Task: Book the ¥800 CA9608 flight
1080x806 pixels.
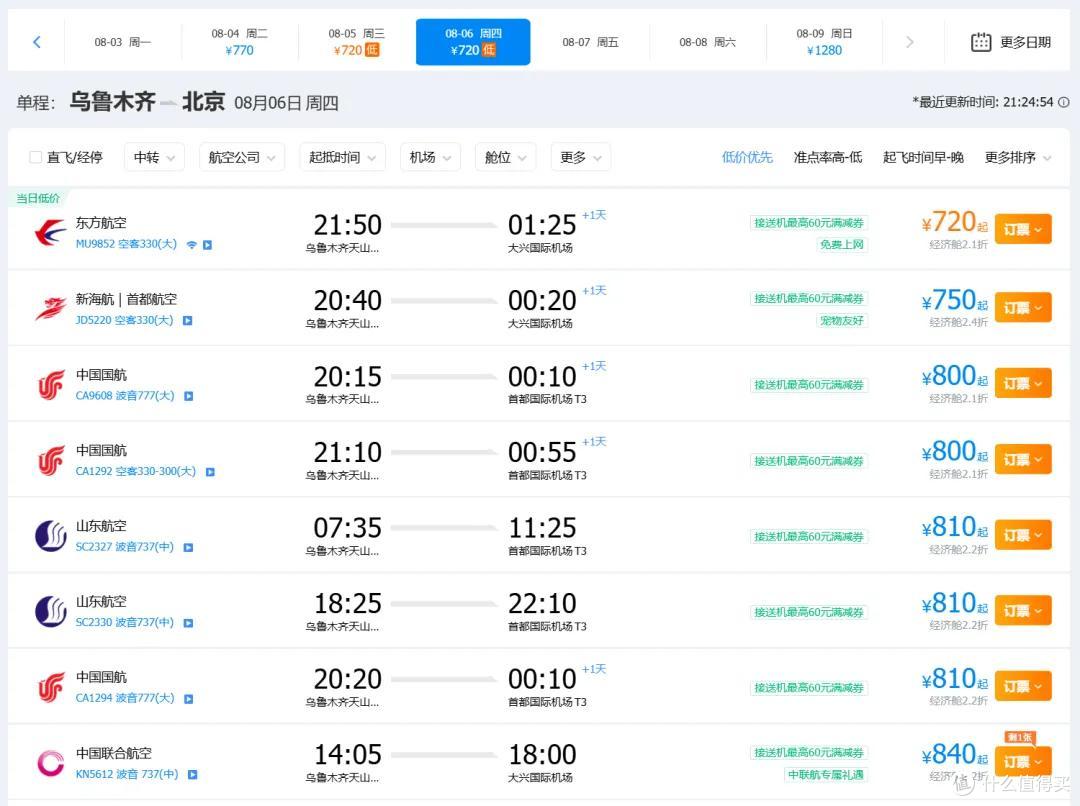Action: pyautogui.click(x=1023, y=383)
